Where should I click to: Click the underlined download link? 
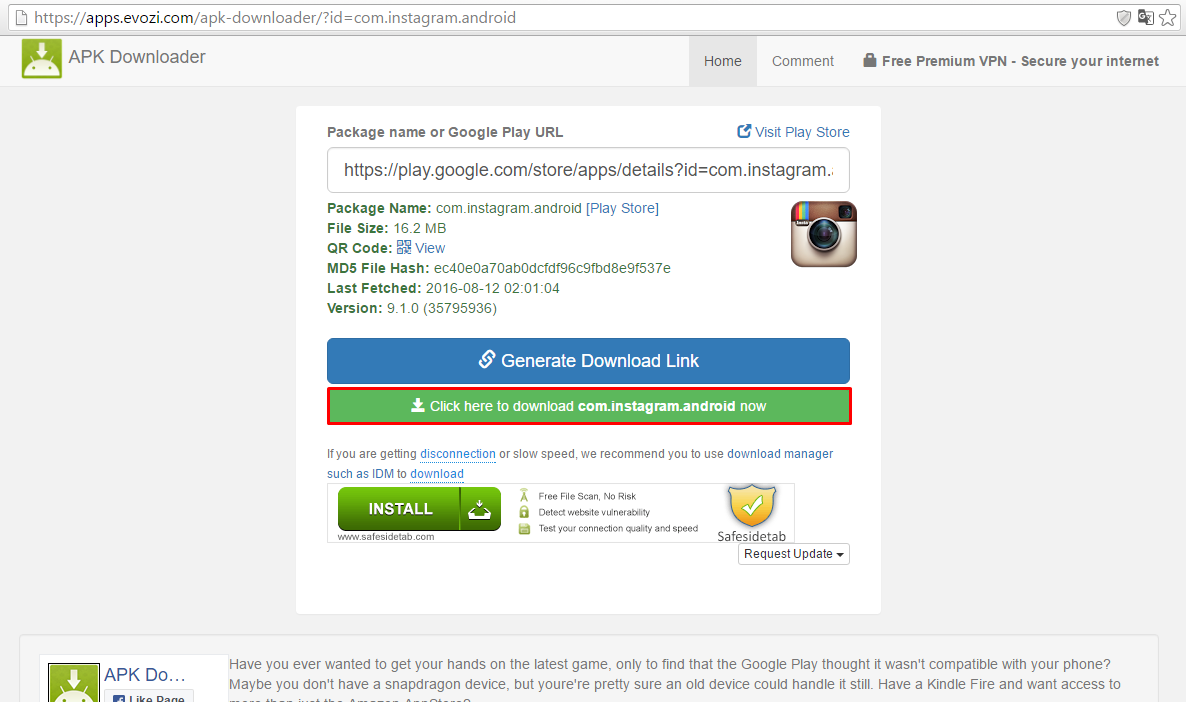[436, 474]
